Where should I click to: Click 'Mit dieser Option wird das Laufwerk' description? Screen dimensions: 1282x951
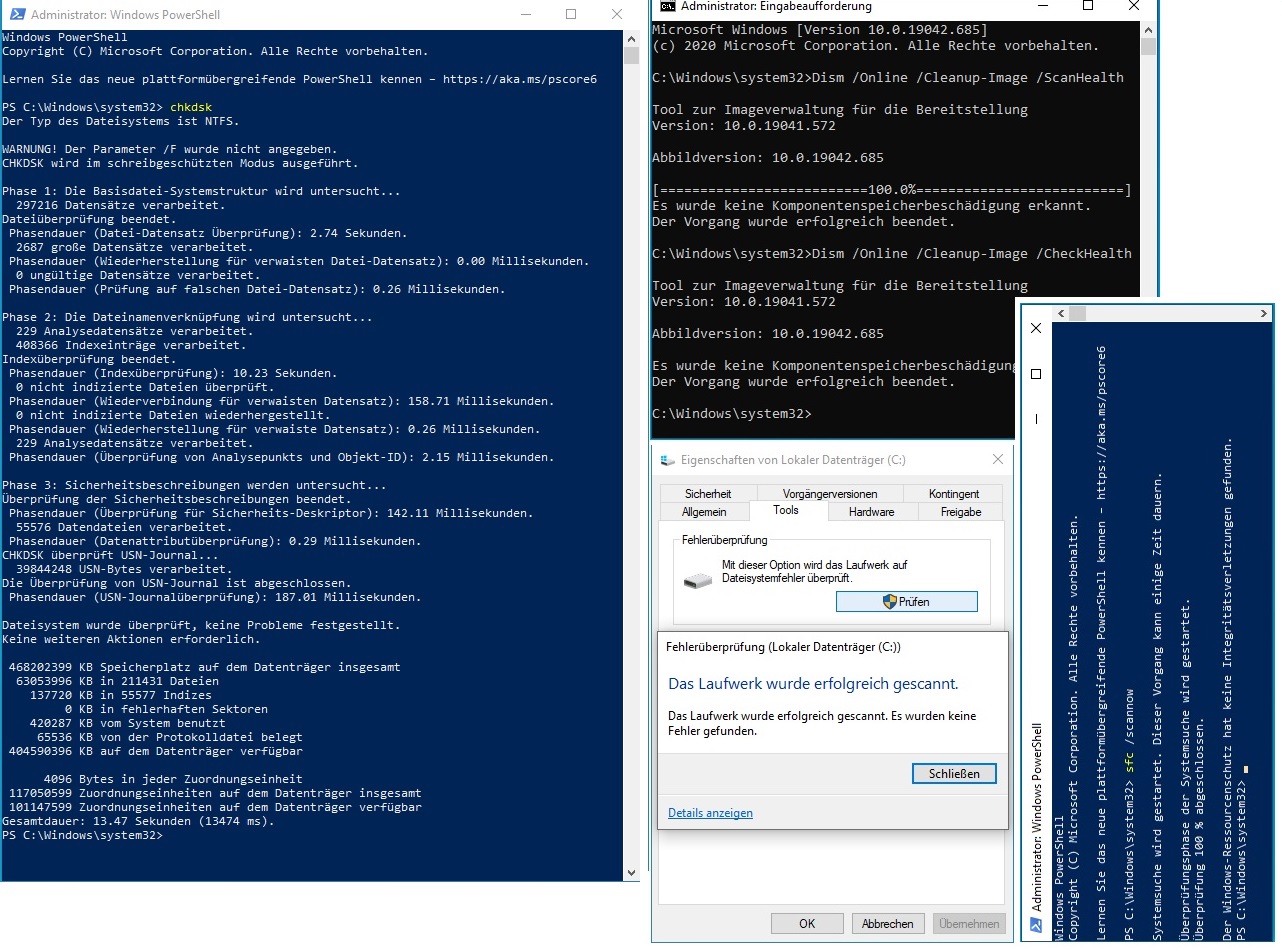(x=815, y=571)
